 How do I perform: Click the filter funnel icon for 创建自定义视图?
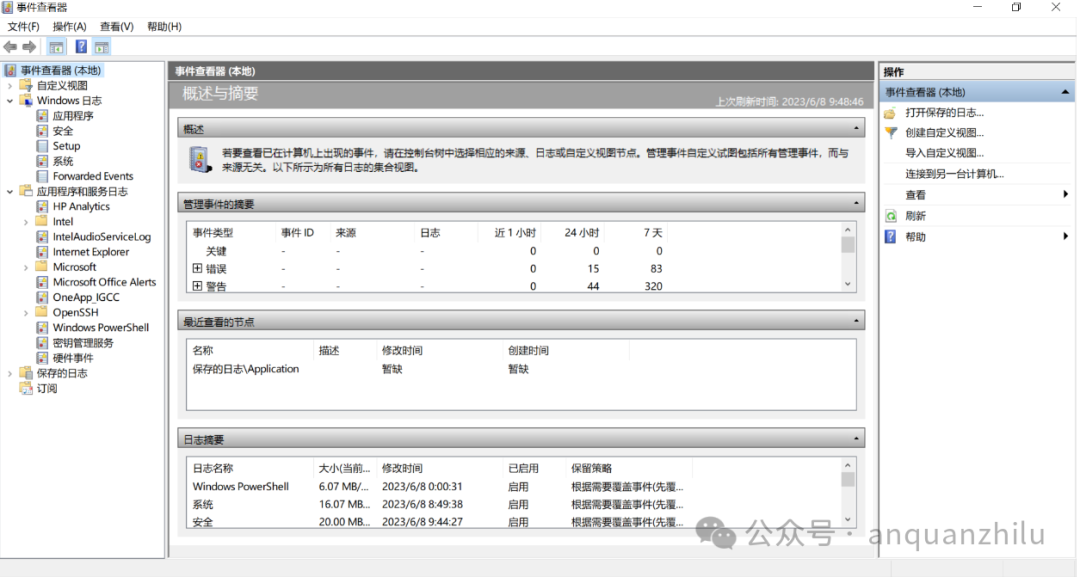[890, 133]
